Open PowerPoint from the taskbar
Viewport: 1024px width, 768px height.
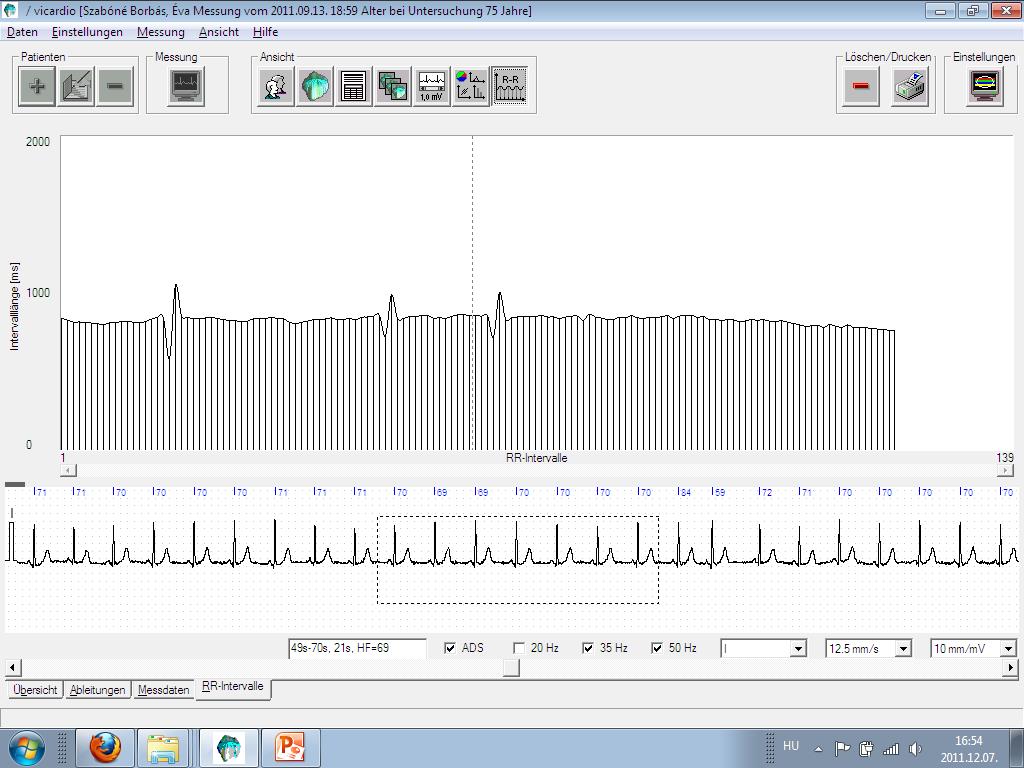[290, 748]
